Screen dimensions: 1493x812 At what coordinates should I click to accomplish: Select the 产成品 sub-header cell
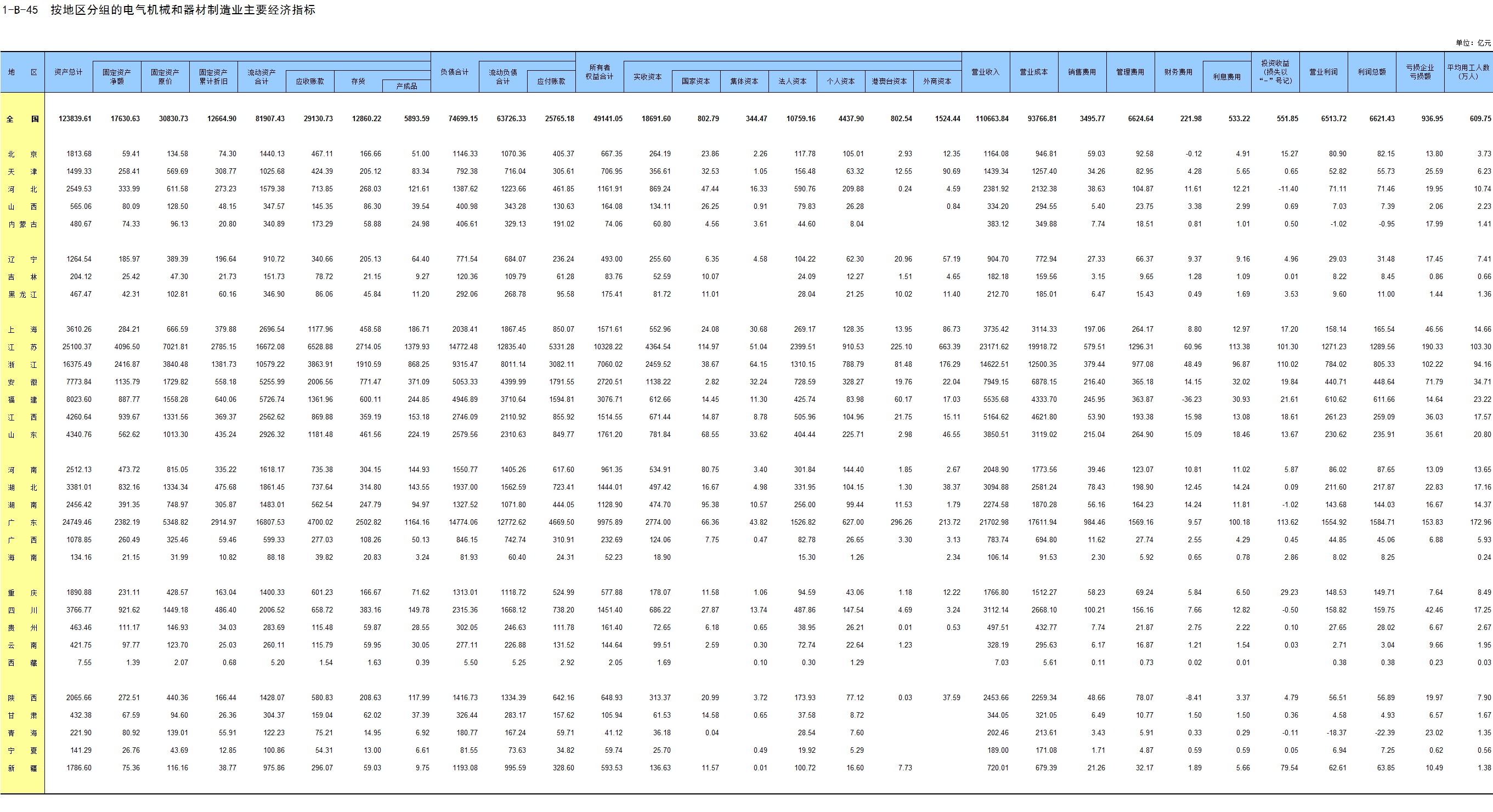click(406, 86)
